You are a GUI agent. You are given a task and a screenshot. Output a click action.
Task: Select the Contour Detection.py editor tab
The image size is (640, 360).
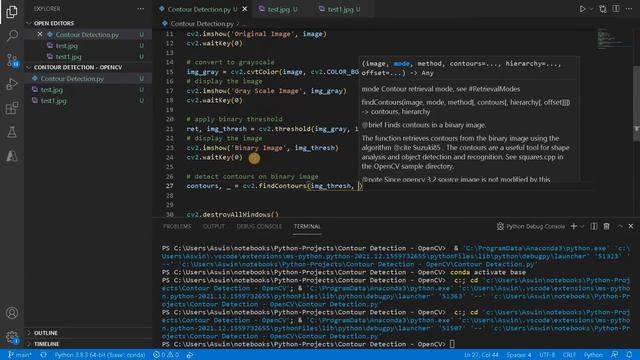click(x=198, y=9)
